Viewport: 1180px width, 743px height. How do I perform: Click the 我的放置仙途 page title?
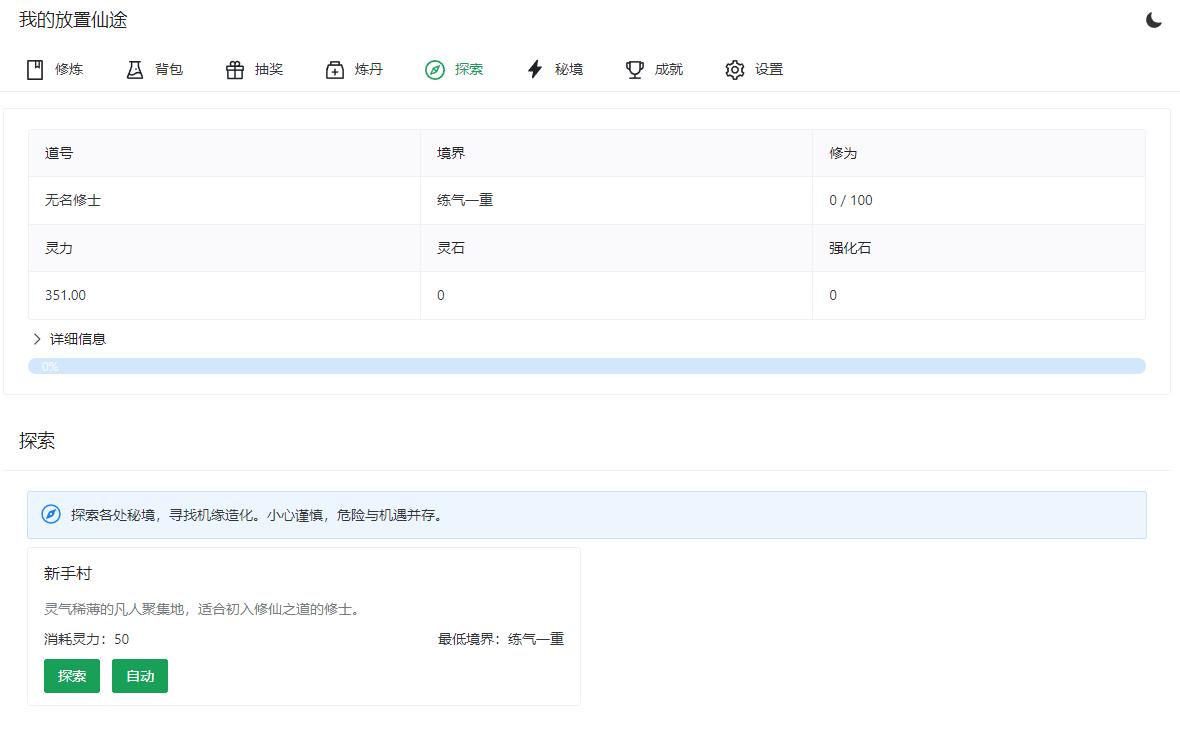click(73, 20)
